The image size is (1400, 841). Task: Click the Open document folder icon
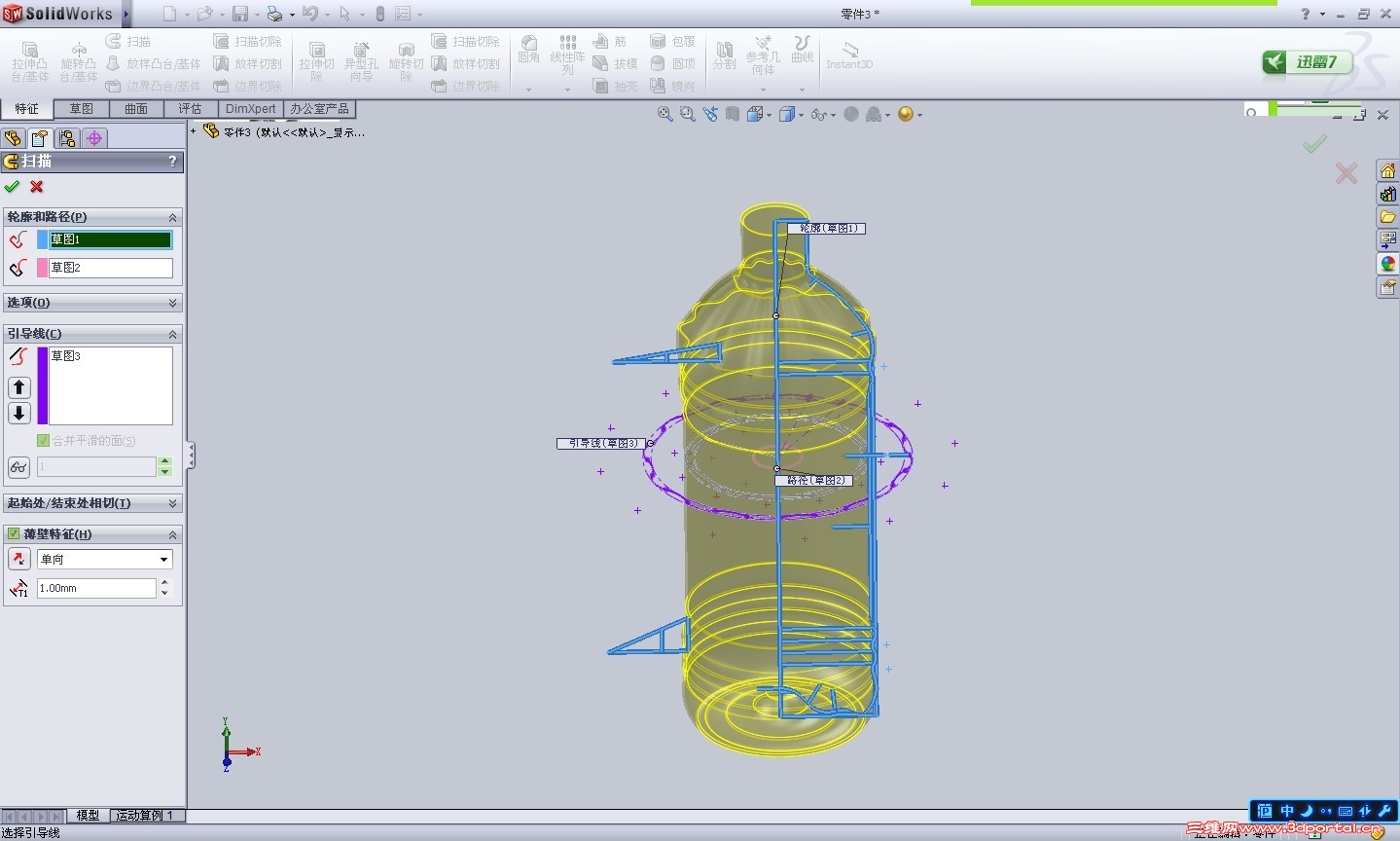(x=204, y=14)
